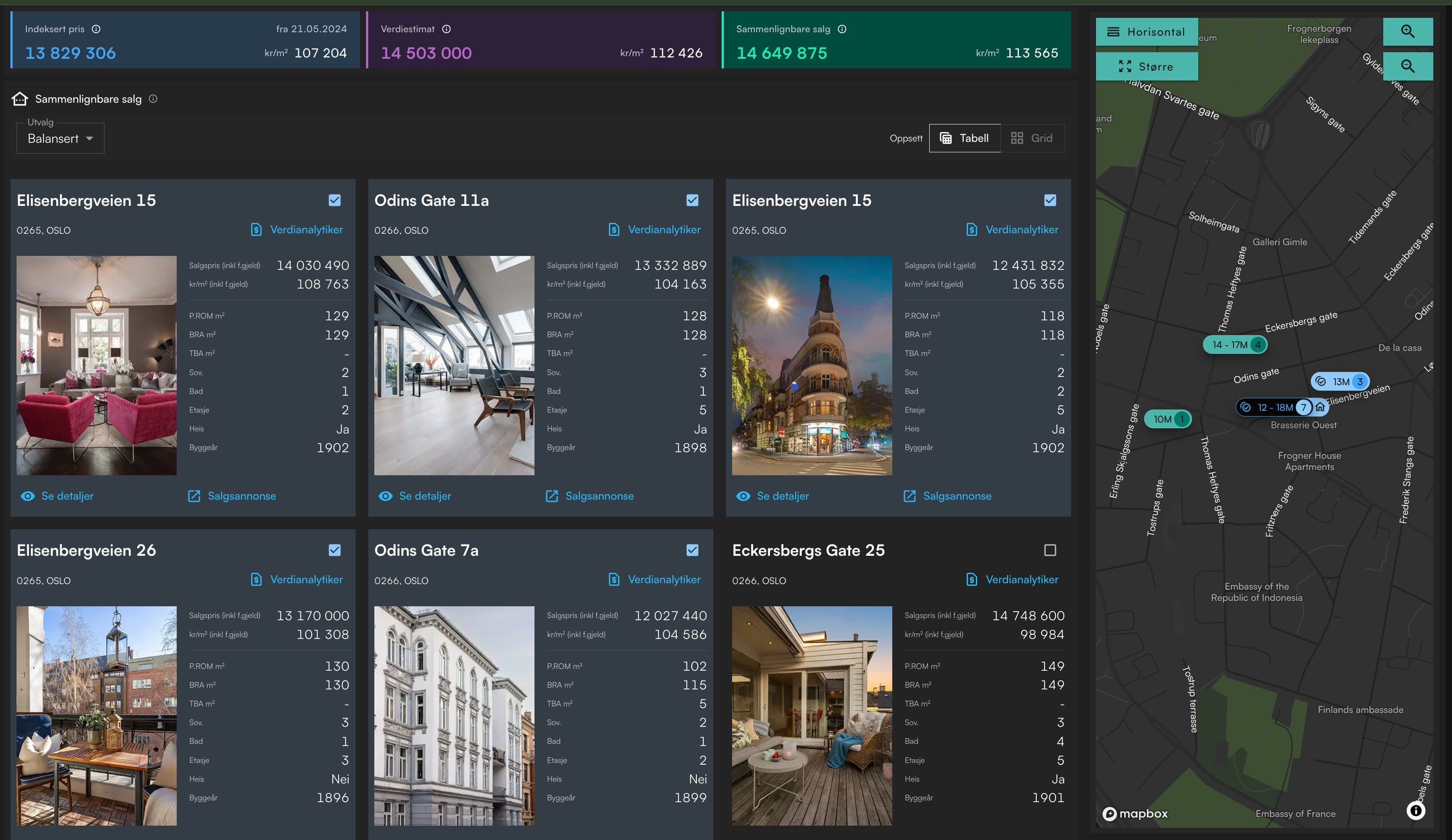Zoom out on the map
1452x840 pixels.
tap(1407, 66)
